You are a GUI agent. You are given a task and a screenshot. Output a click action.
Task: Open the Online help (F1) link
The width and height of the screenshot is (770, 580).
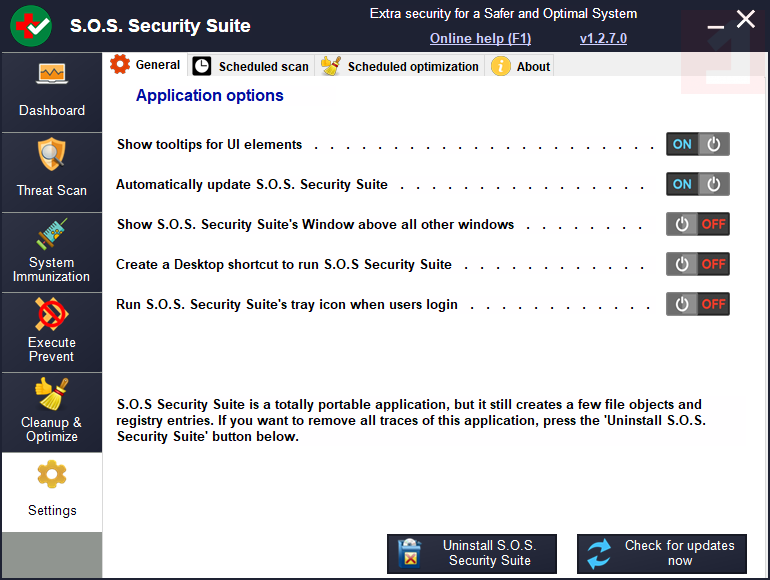point(480,39)
